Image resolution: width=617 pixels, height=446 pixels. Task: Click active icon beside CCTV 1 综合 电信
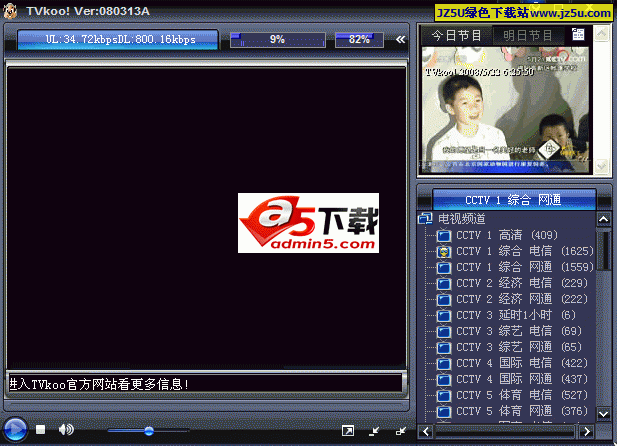(x=444, y=252)
